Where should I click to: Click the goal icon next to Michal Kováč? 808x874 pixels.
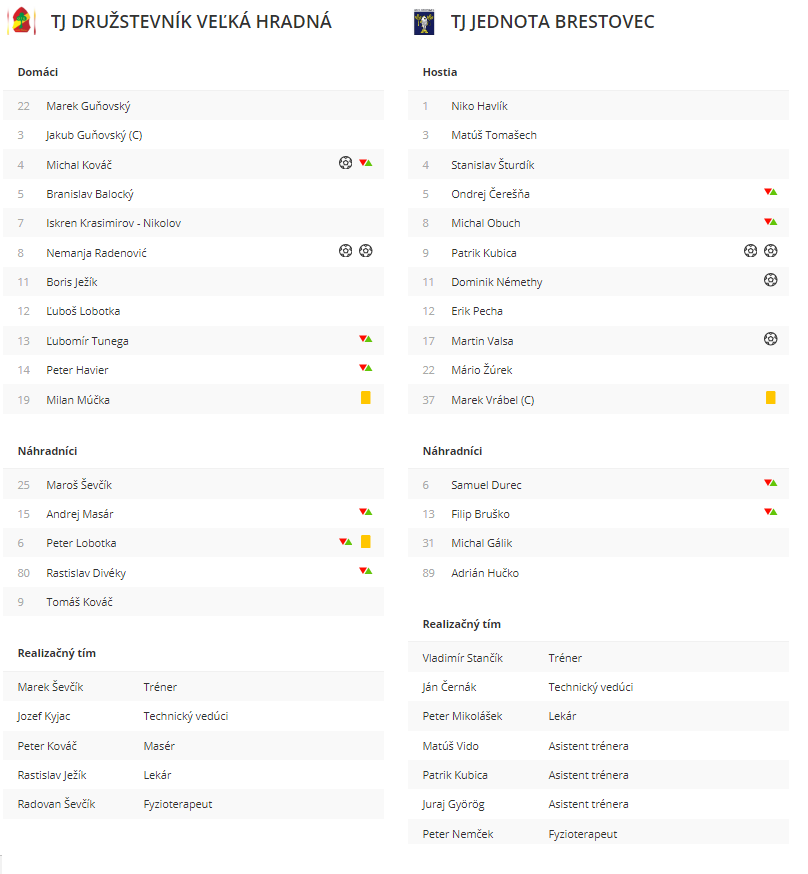345,163
